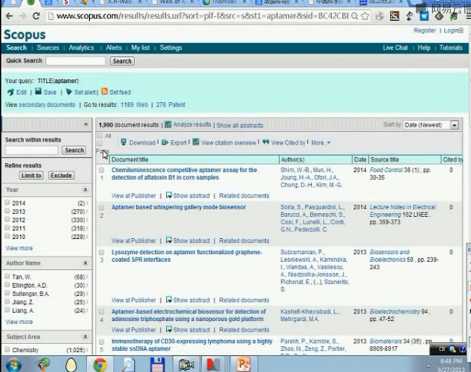Collapse the left refine panel arrow
Image resolution: width=471 pixels, height=372 pixels.
click(x=86, y=124)
